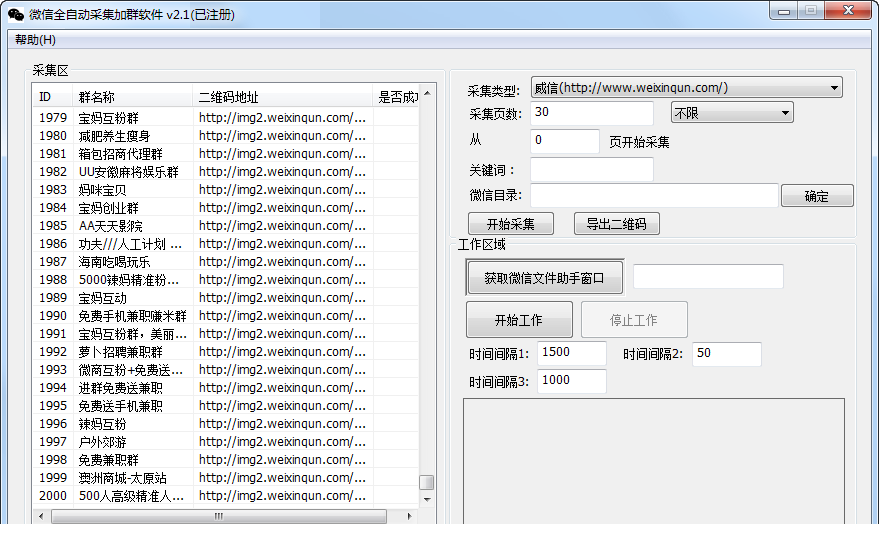The image size is (879, 547).
Task: Select row 2000 500人高级精准人
Action: pyautogui.click(x=225, y=495)
